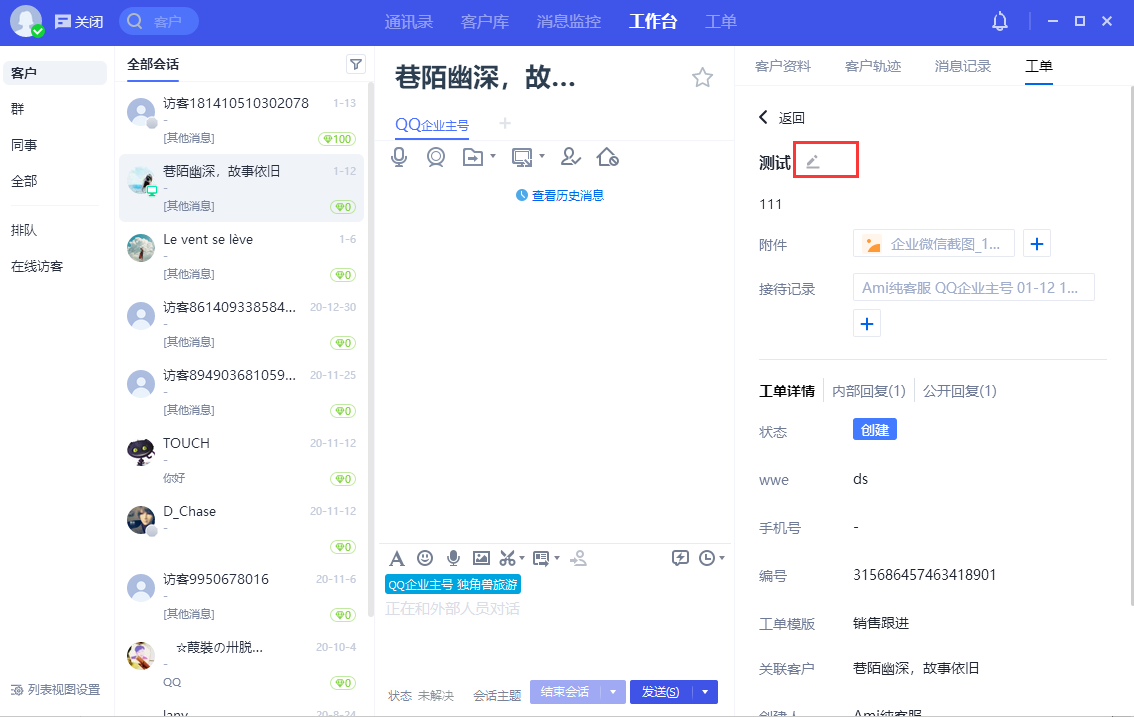
Task: Open notifications with the bell icon
Action: click(x=999, y=22)
